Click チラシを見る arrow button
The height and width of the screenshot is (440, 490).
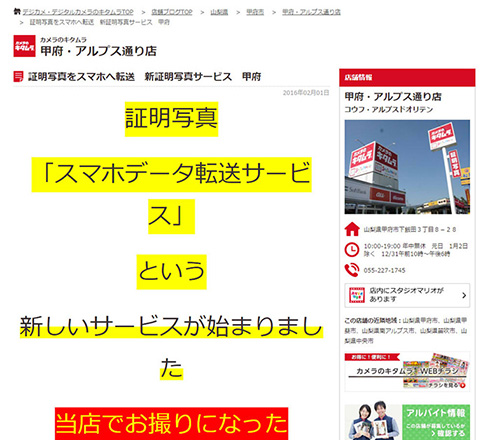coord(447,385)
